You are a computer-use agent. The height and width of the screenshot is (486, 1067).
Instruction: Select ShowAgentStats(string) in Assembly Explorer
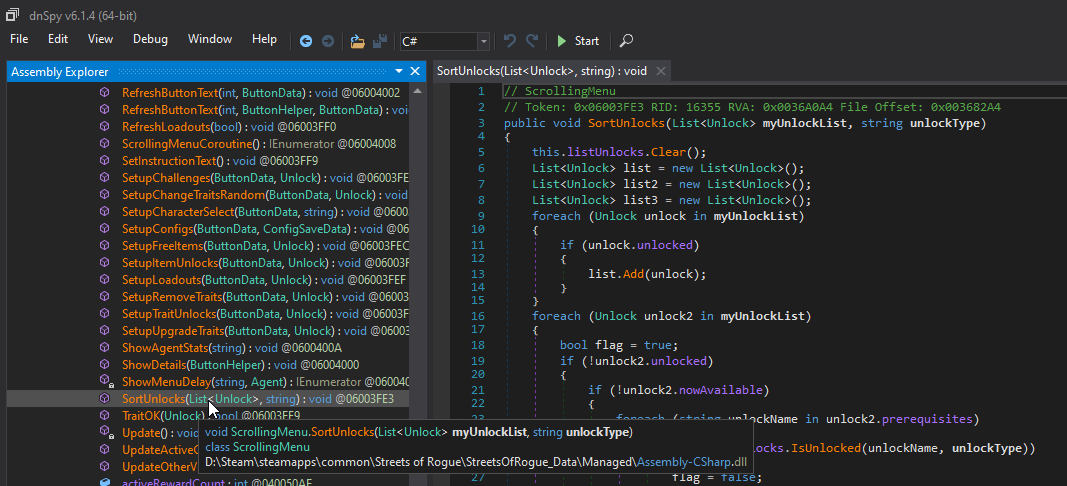(x=165, y=347)
